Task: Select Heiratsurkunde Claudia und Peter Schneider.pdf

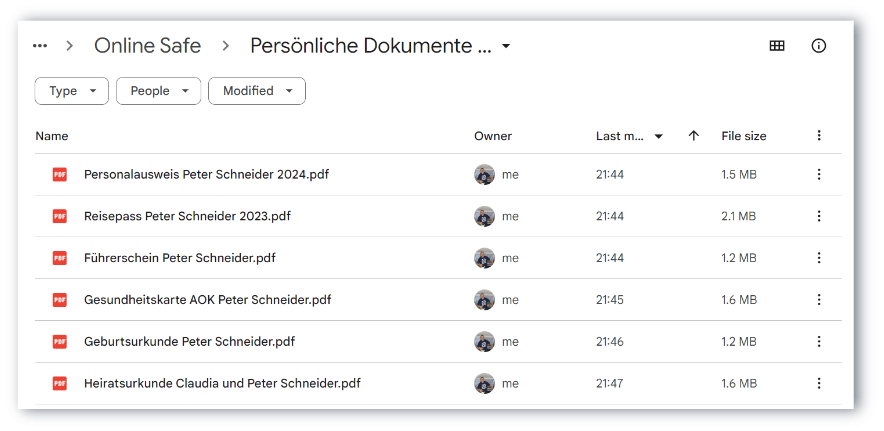Action: pos(222,383)
